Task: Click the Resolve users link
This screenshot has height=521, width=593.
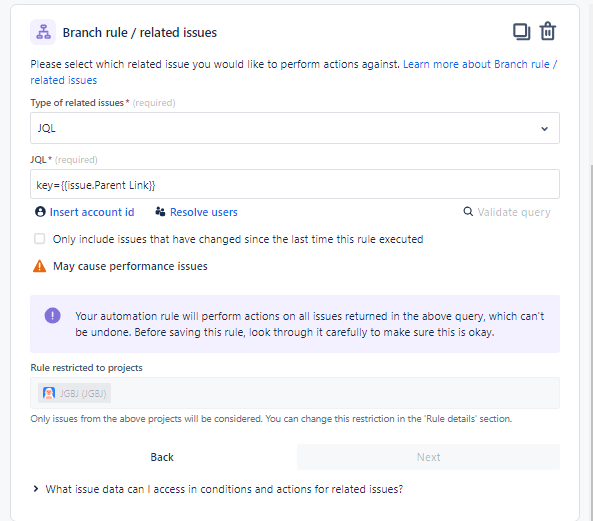Action: coord(204,212)
